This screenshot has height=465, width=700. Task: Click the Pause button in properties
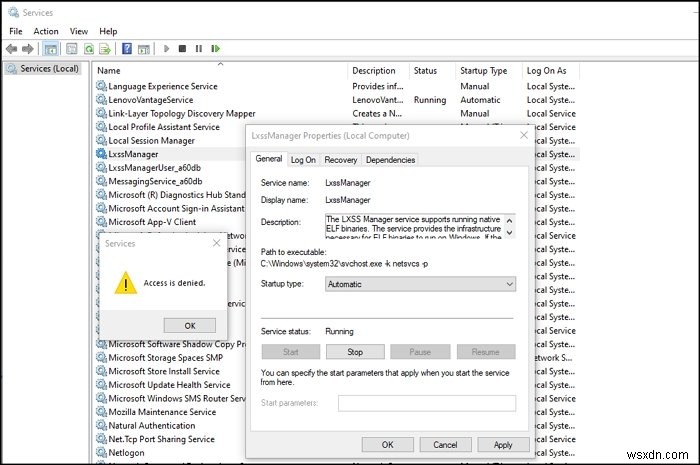coord(420,352)
